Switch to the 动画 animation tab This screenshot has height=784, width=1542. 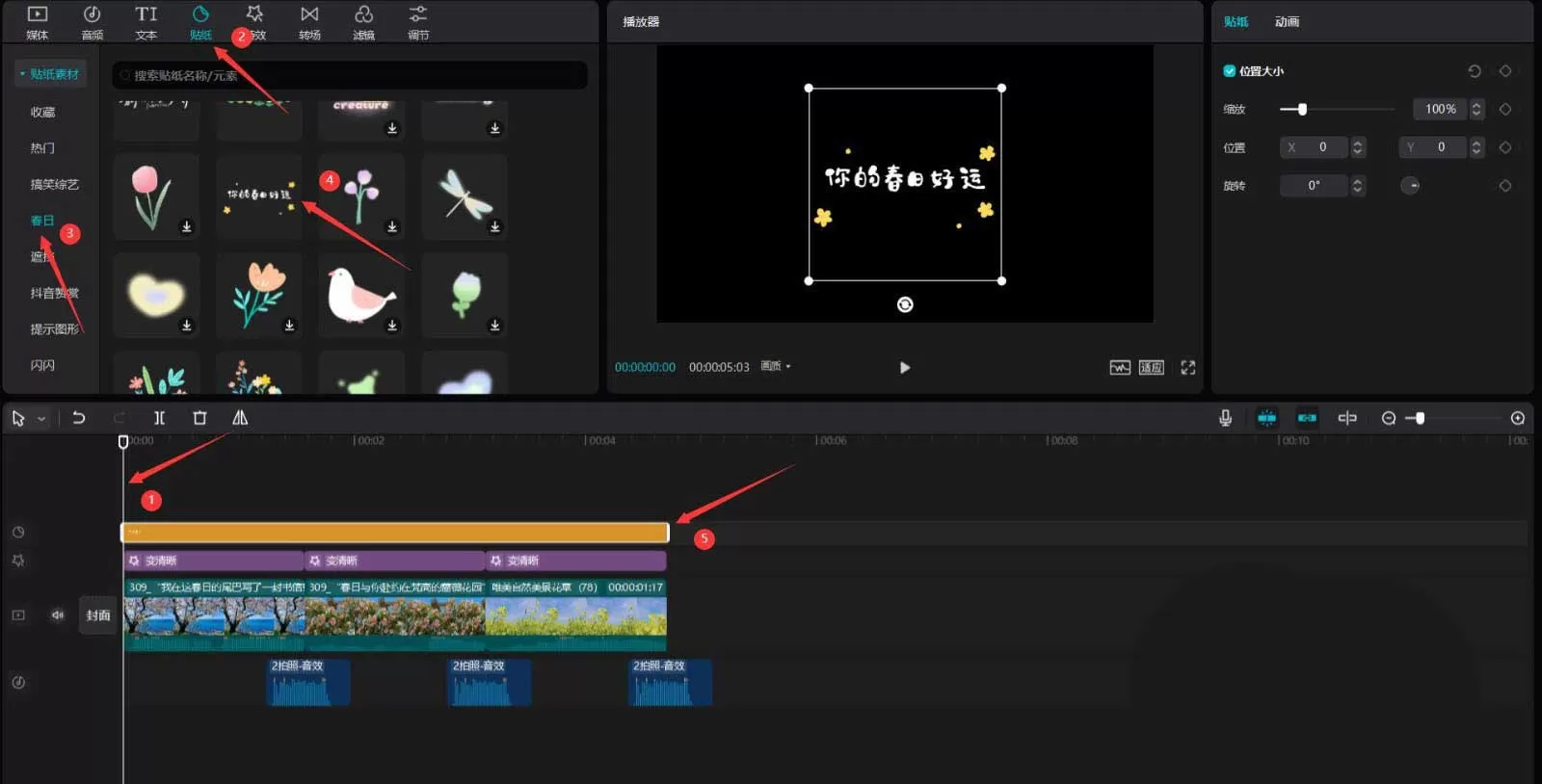(x=1288, y=21)
